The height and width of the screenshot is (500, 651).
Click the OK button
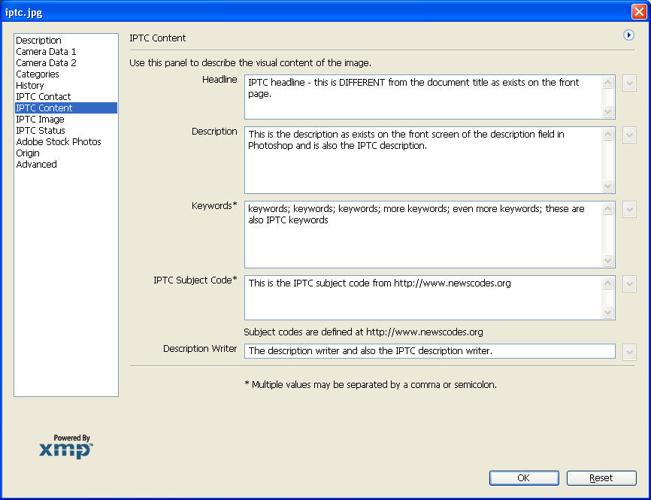523,478
